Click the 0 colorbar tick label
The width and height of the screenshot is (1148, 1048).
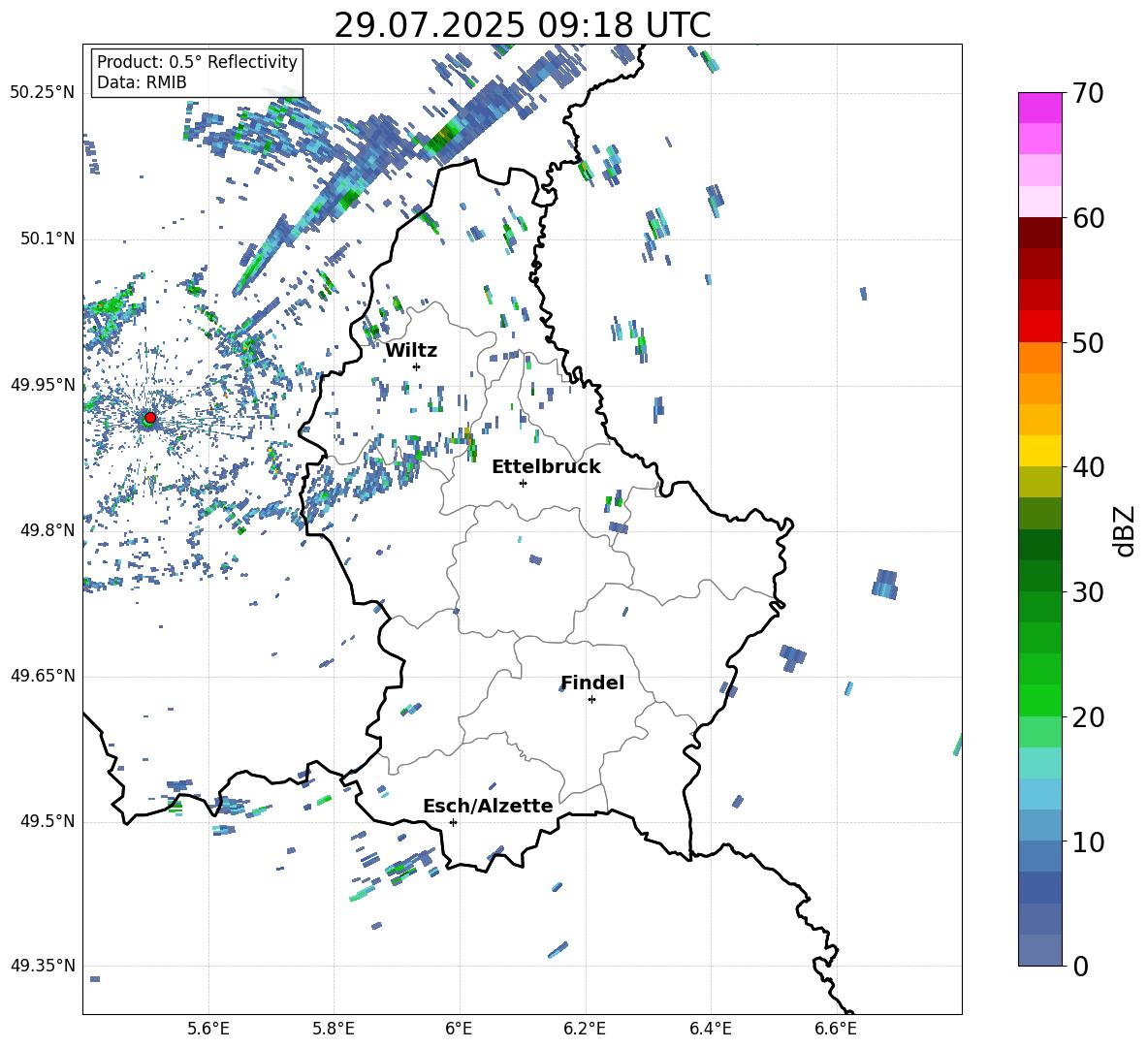1080,966
